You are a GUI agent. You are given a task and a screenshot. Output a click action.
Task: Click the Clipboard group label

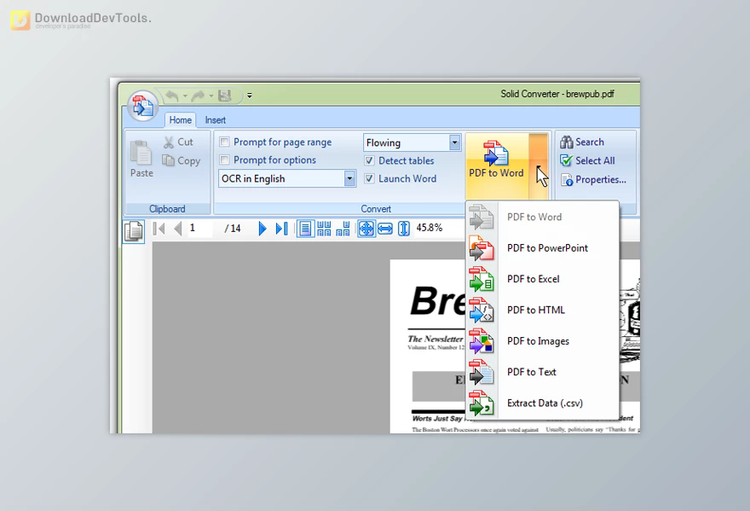tap(167, 209)
